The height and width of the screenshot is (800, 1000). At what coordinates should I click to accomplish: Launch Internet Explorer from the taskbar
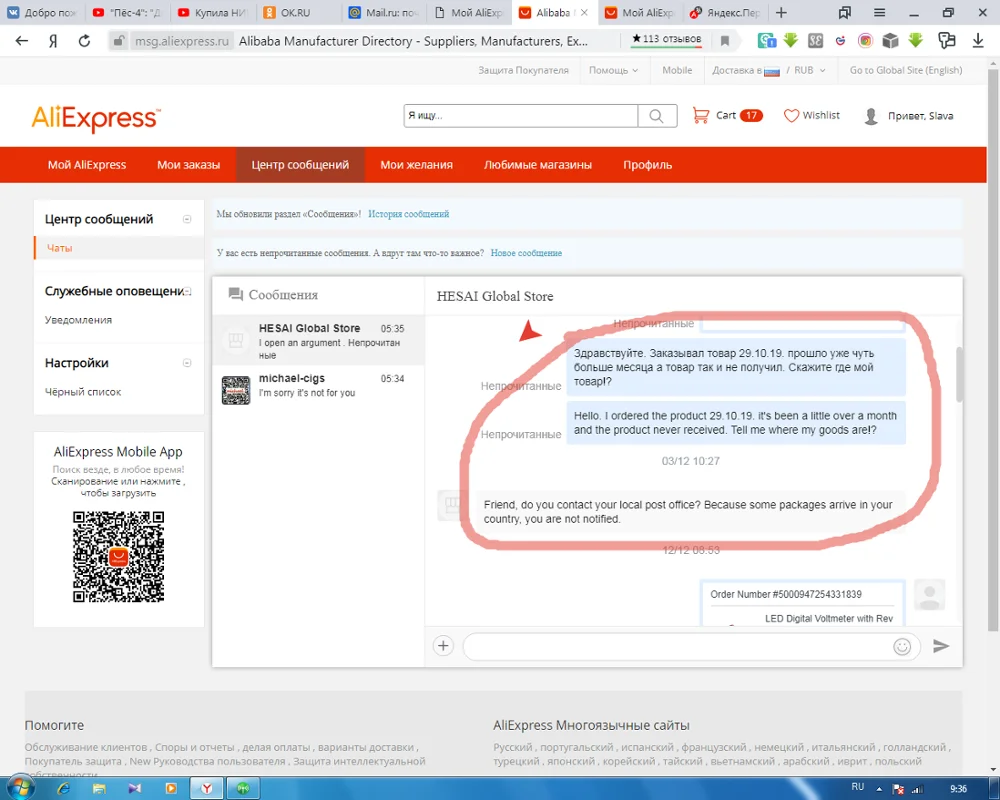pos(64,789)
